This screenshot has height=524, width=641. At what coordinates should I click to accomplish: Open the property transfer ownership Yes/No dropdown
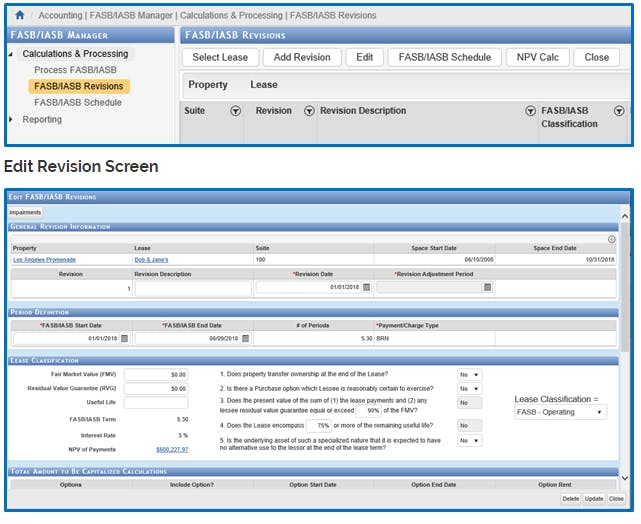pos(469,374)
